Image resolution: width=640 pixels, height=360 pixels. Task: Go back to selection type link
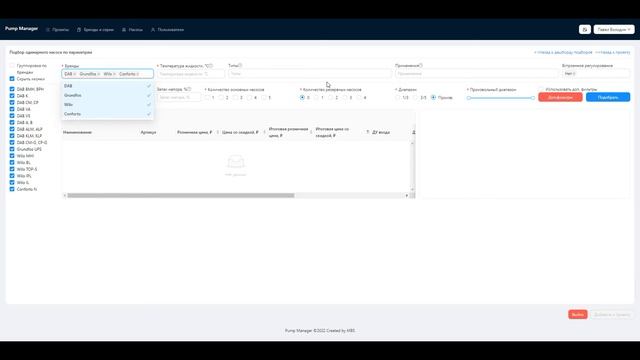[x=563, y=52]
